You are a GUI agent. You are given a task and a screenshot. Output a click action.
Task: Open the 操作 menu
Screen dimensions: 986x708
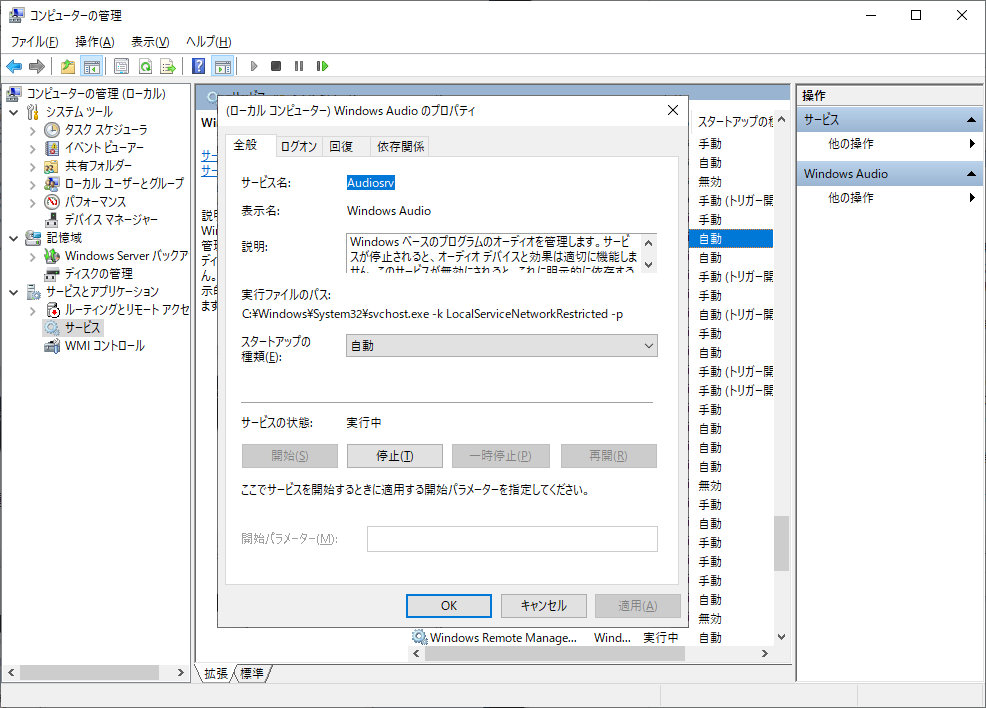pyautogui.click(x=94, y=41)
